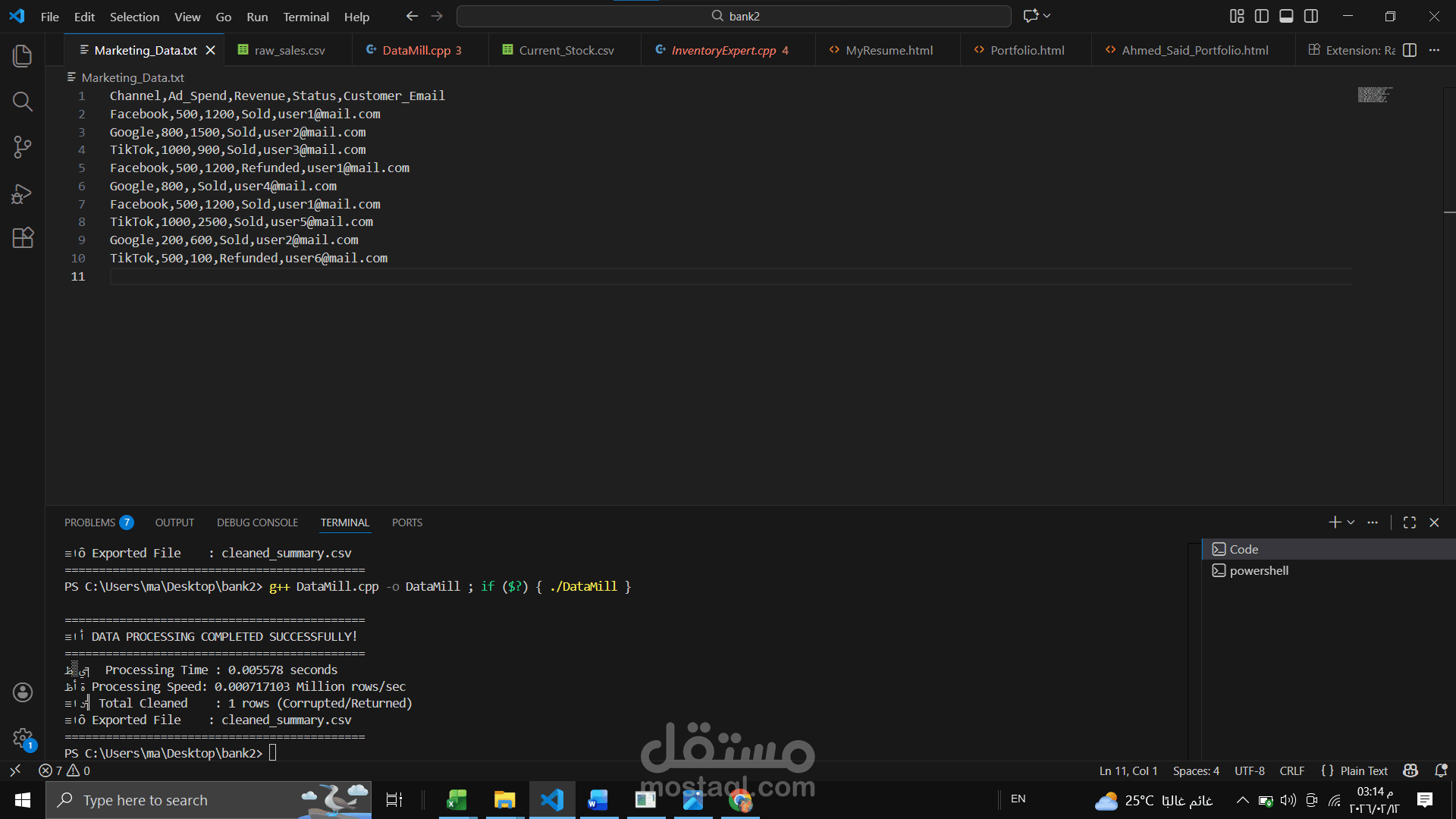1456x819 pixels.
Task: Open the Manage gear icon
Action: point(23,737)
